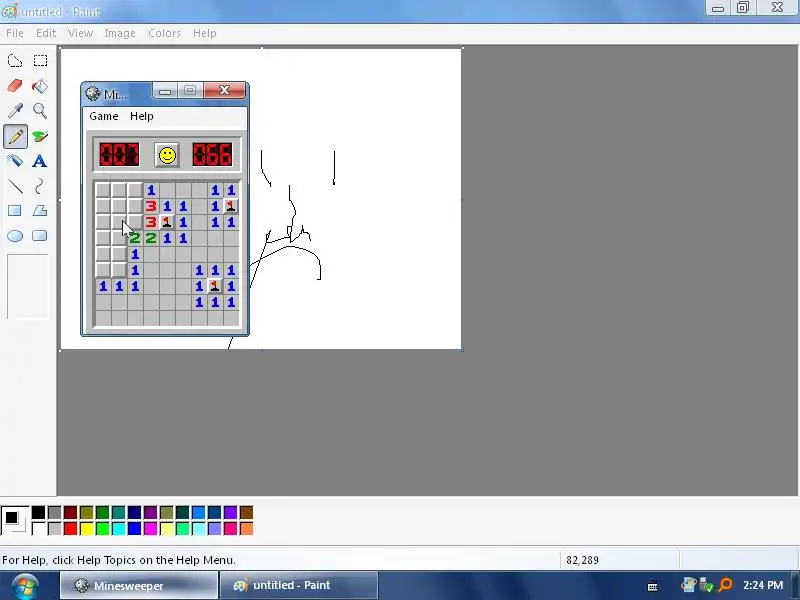800x600 pixels.
Task: Select the Magnifier tool
Action: pyautogui.click(x=40, y=111)
